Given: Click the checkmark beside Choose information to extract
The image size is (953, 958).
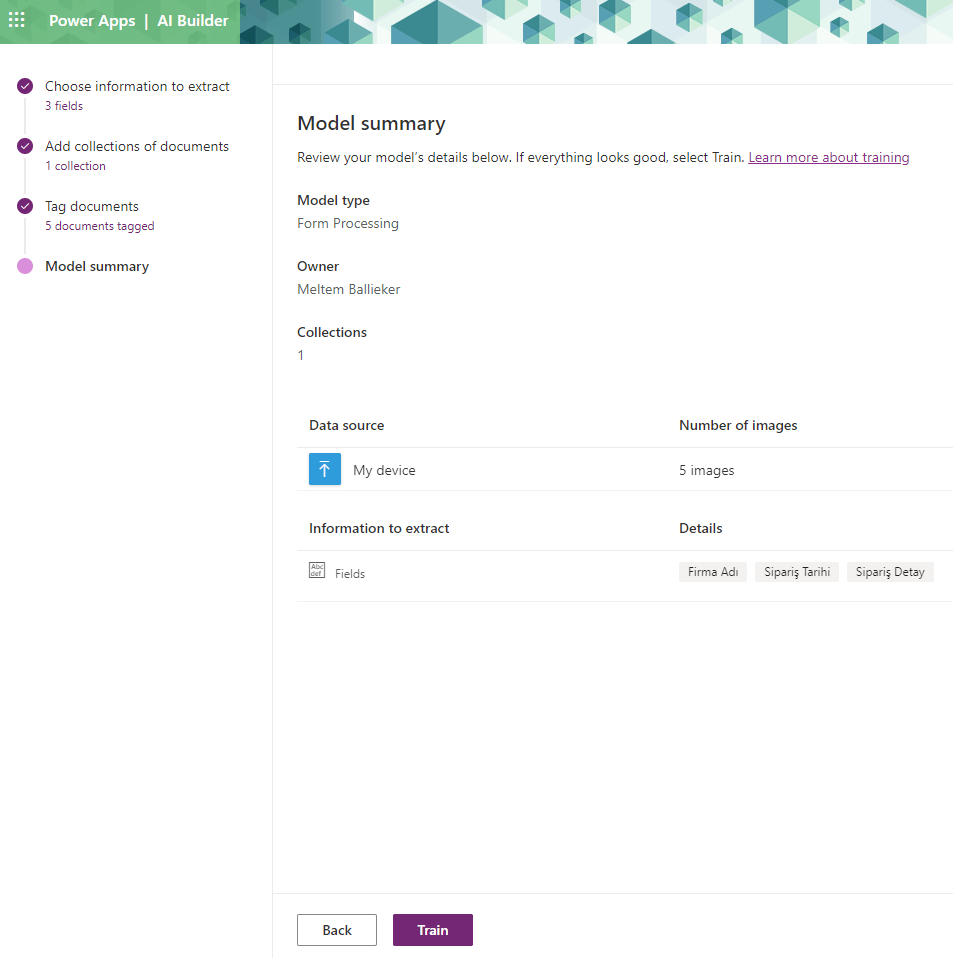Looking at the screenshot, I should click(25, 87).
